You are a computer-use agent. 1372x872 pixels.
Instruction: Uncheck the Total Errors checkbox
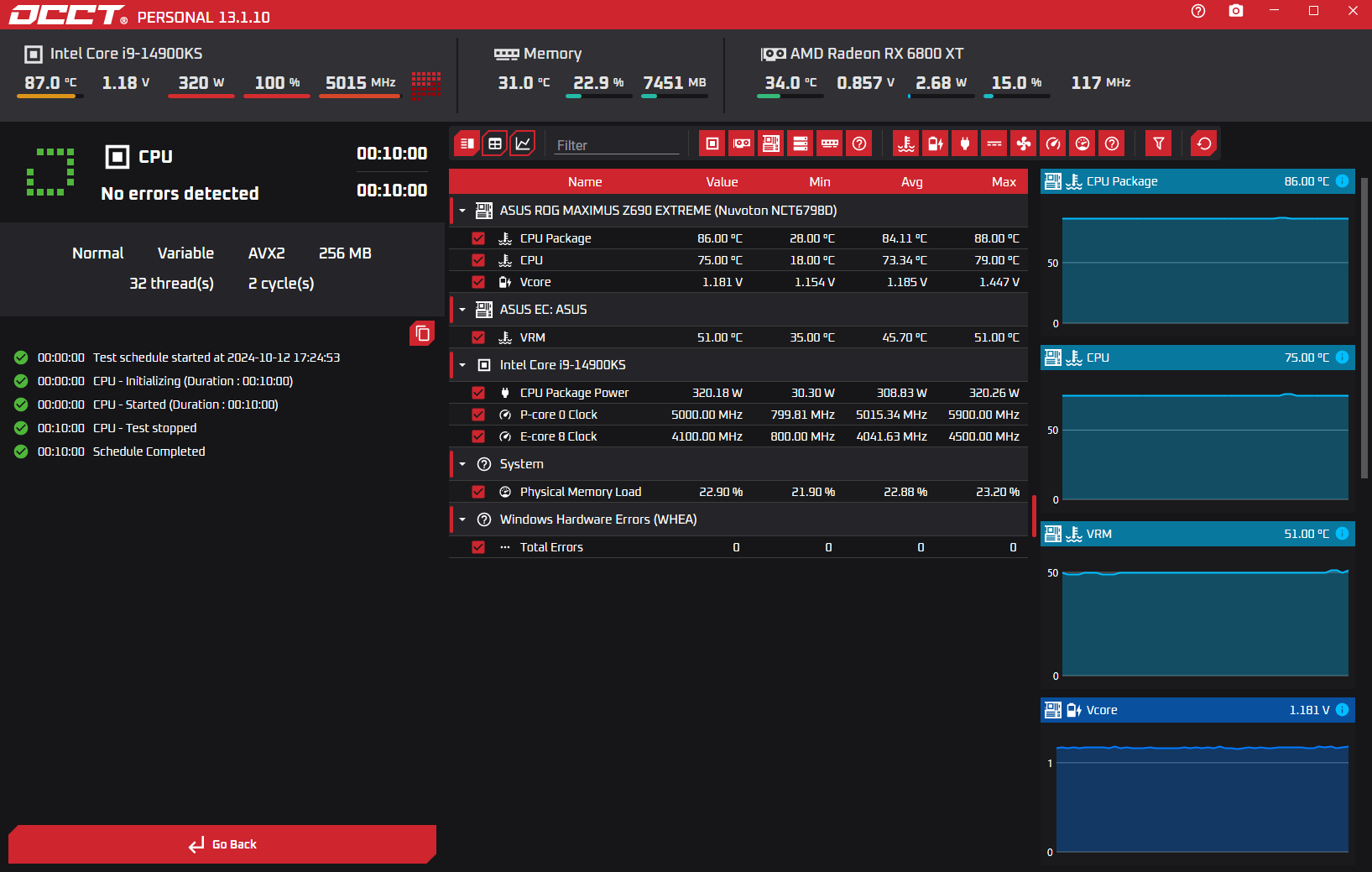click(478, 547)
